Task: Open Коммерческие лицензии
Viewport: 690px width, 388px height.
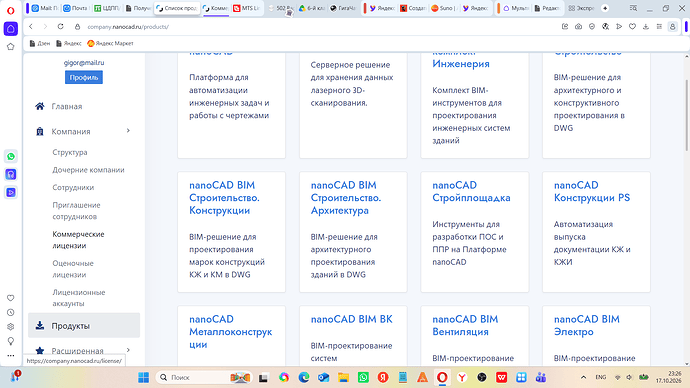Action: (78, 240)
